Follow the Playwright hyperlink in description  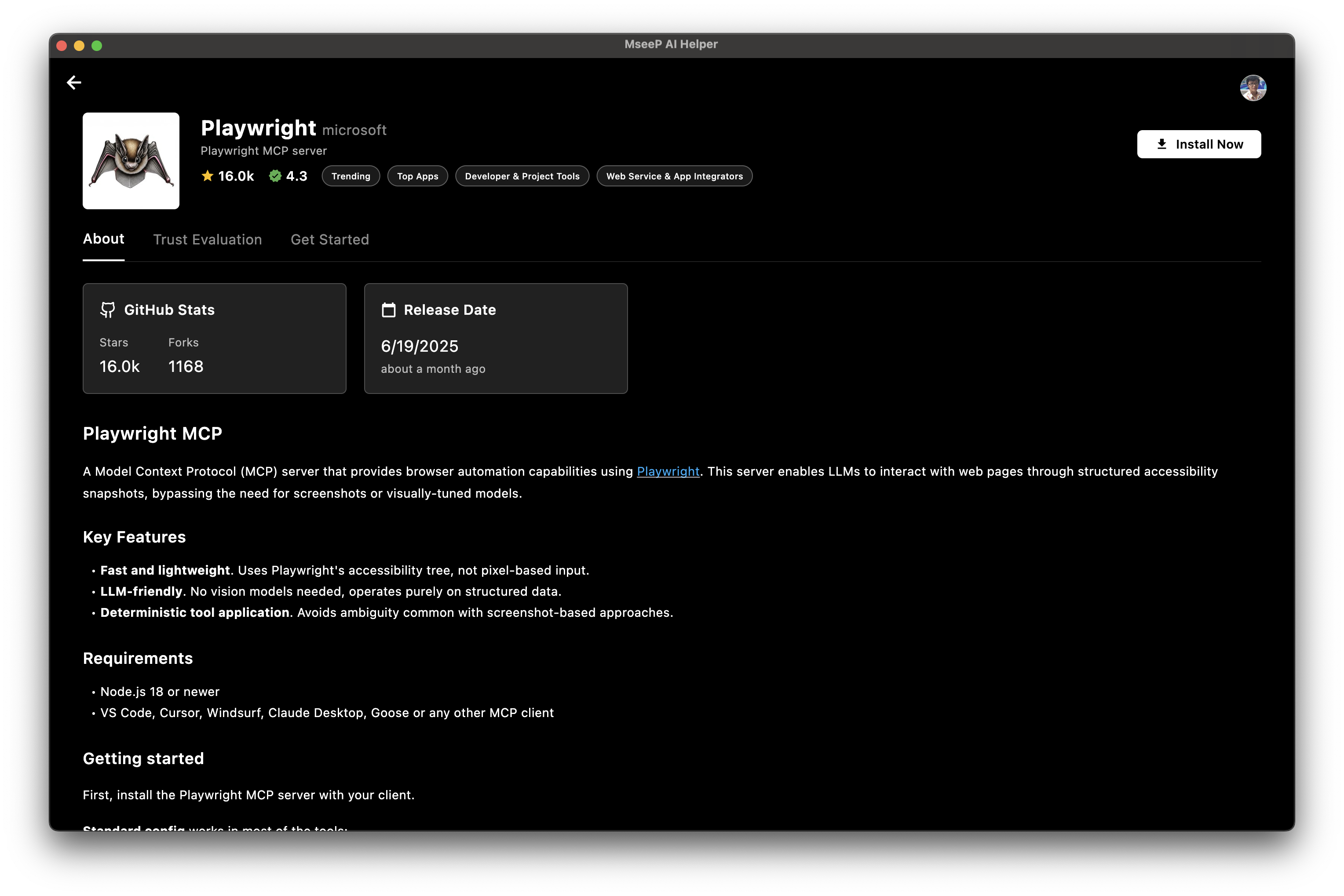coord(668,471)
